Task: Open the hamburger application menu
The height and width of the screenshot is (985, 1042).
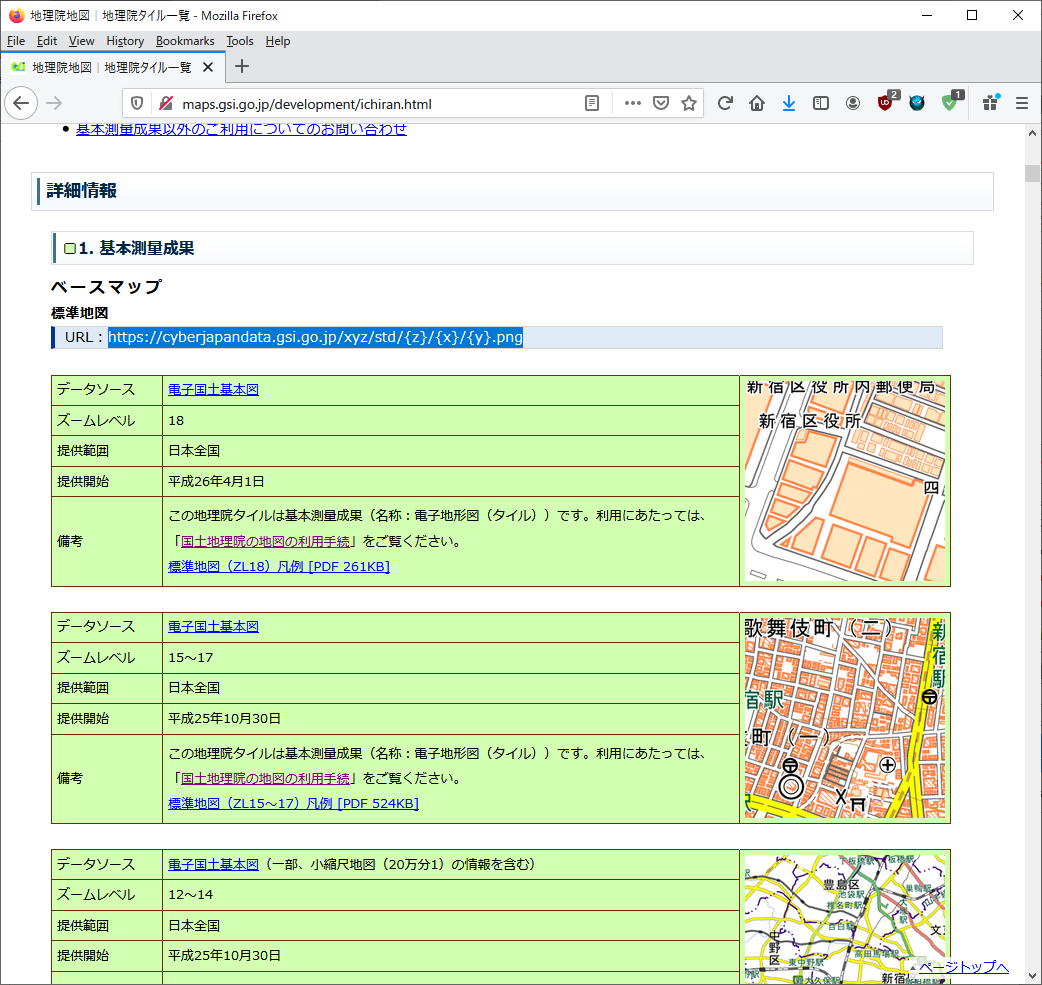Action: (x=1022, y=103)
